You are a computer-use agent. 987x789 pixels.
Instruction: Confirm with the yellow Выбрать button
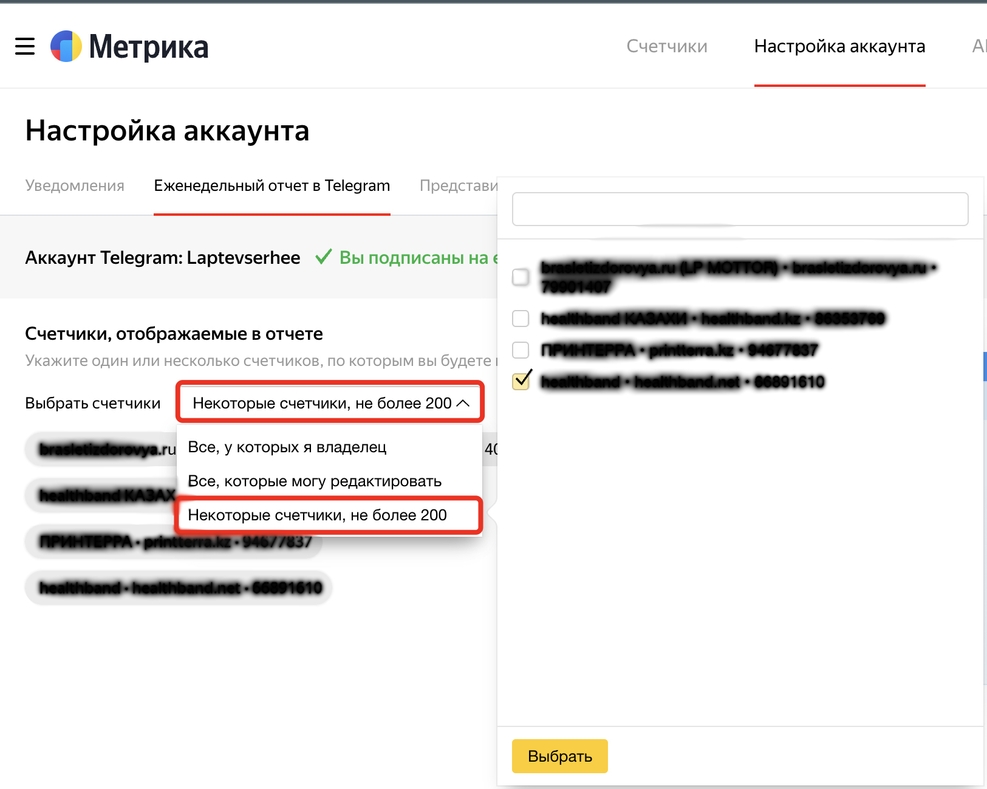click(x=560, y=756)
